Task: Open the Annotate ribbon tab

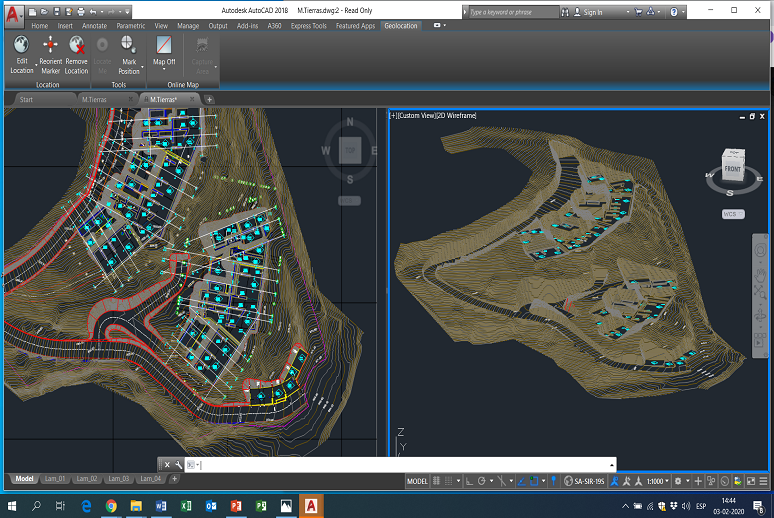Action: click(94, 26)
